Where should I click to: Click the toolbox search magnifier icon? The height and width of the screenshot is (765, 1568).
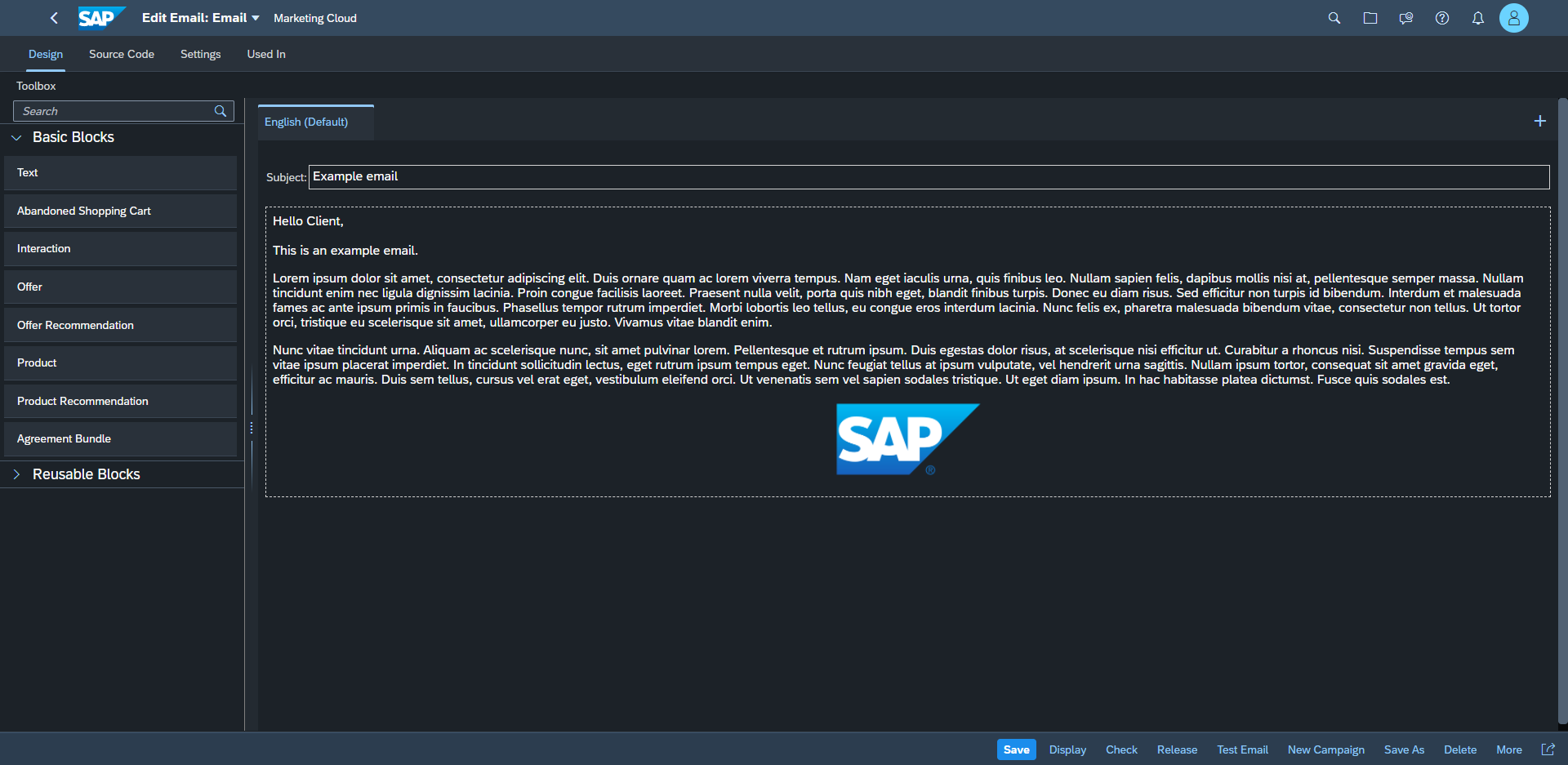click(x=220, y=111)
